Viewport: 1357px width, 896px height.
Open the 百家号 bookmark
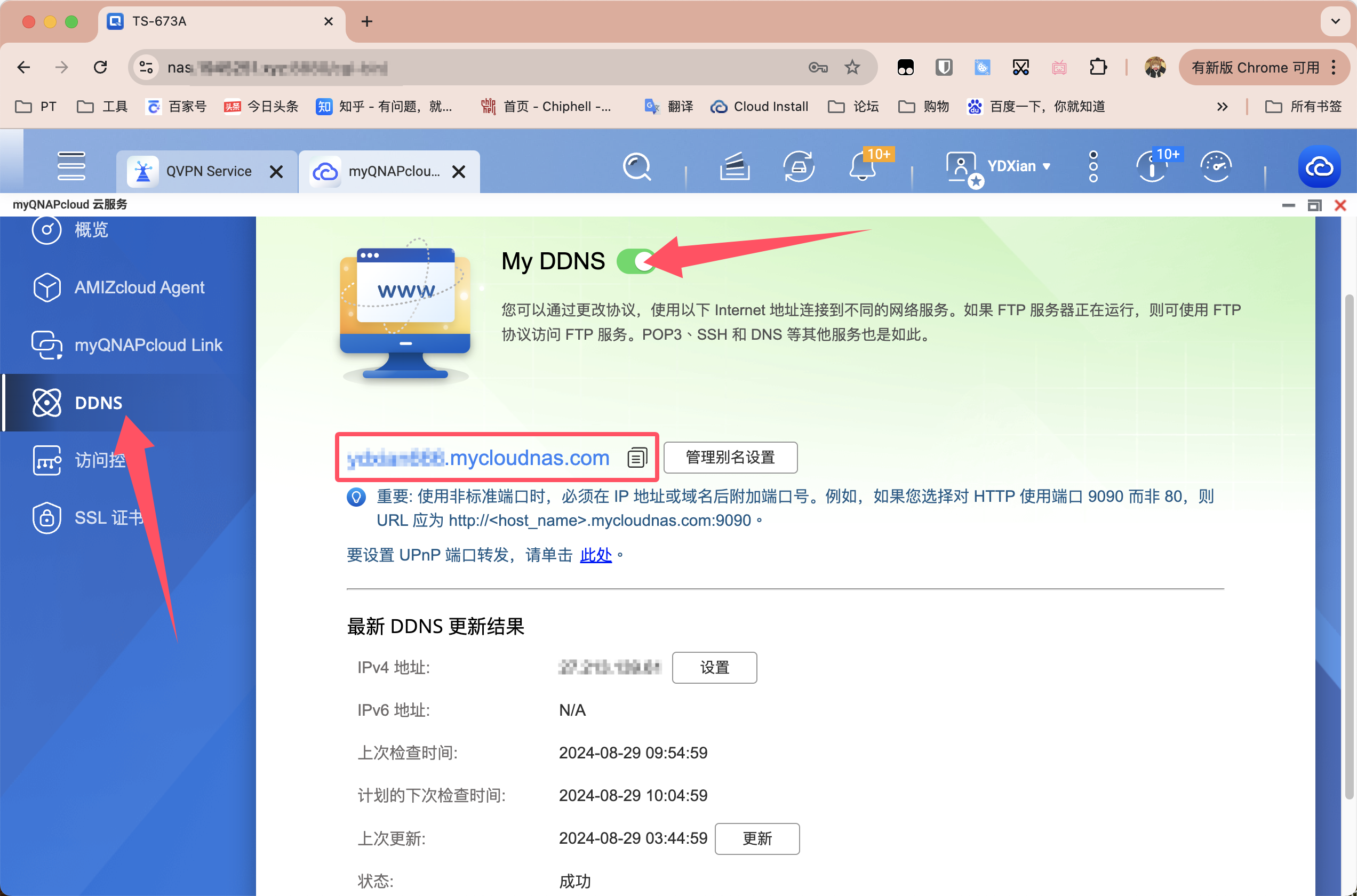(176, 107)
